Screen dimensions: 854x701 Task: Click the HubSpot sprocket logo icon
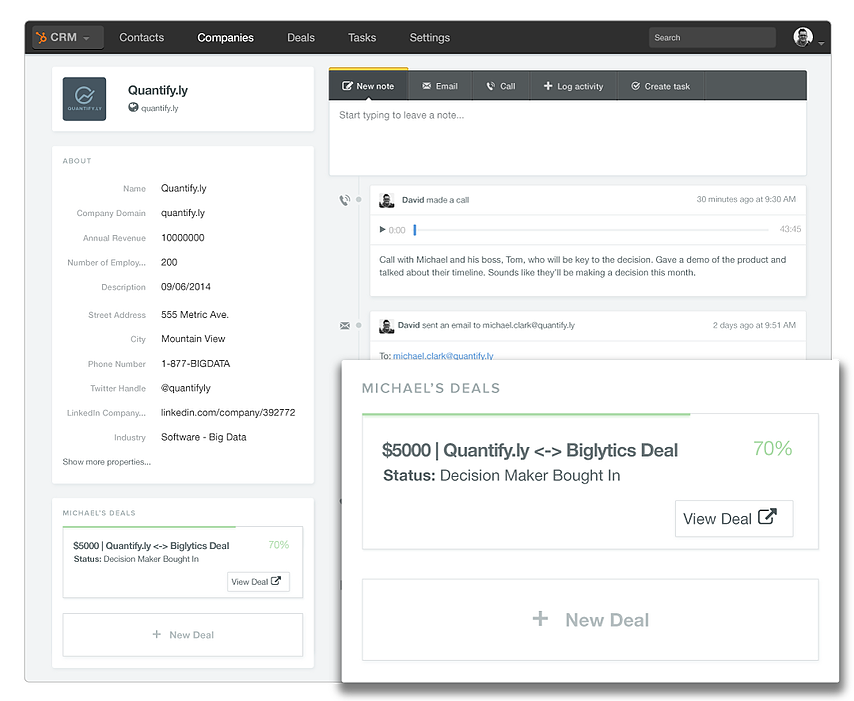click(41, 38)
